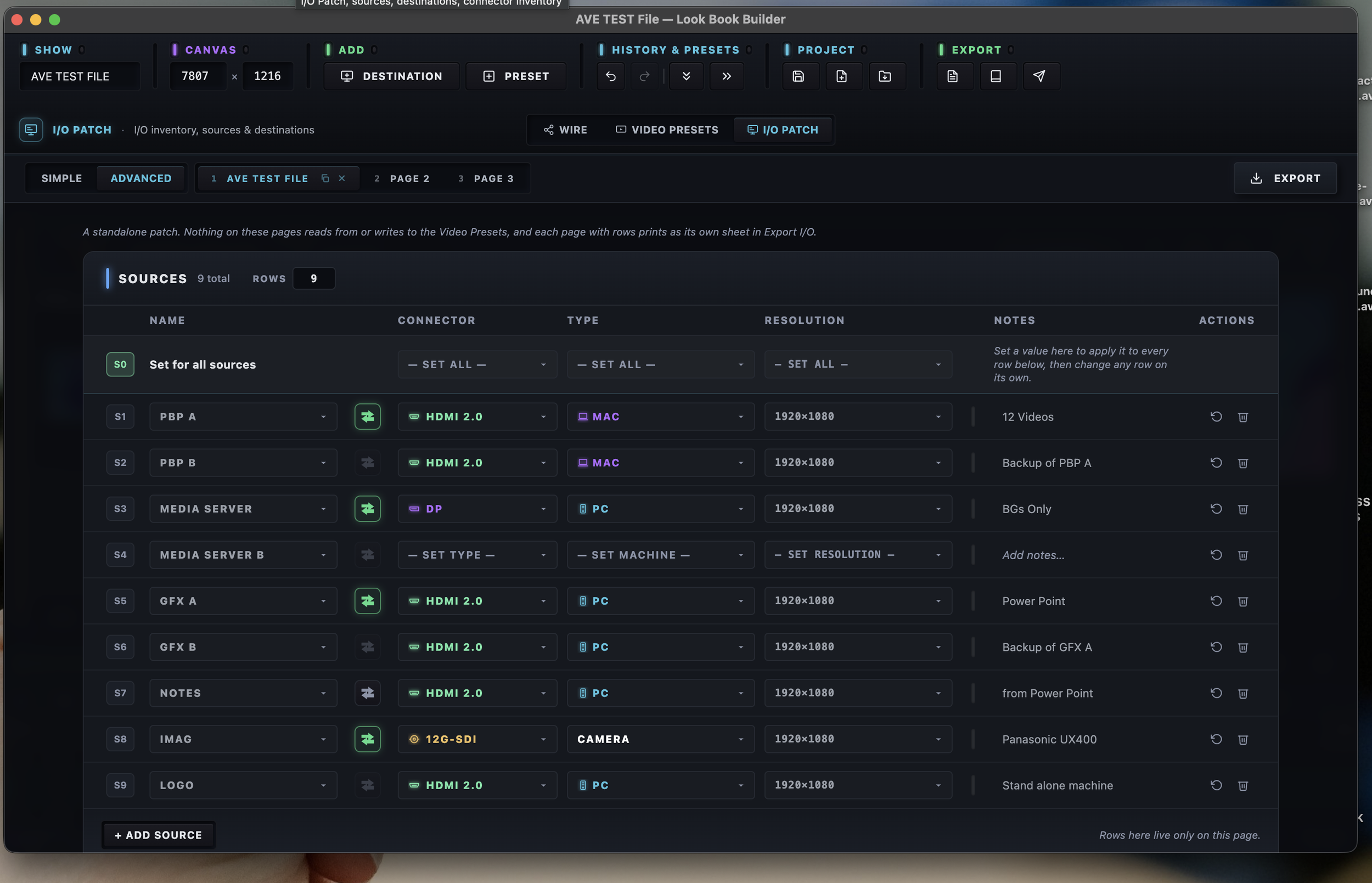Switch to SIMPLE mode
1372x883 pixels.
61,178
